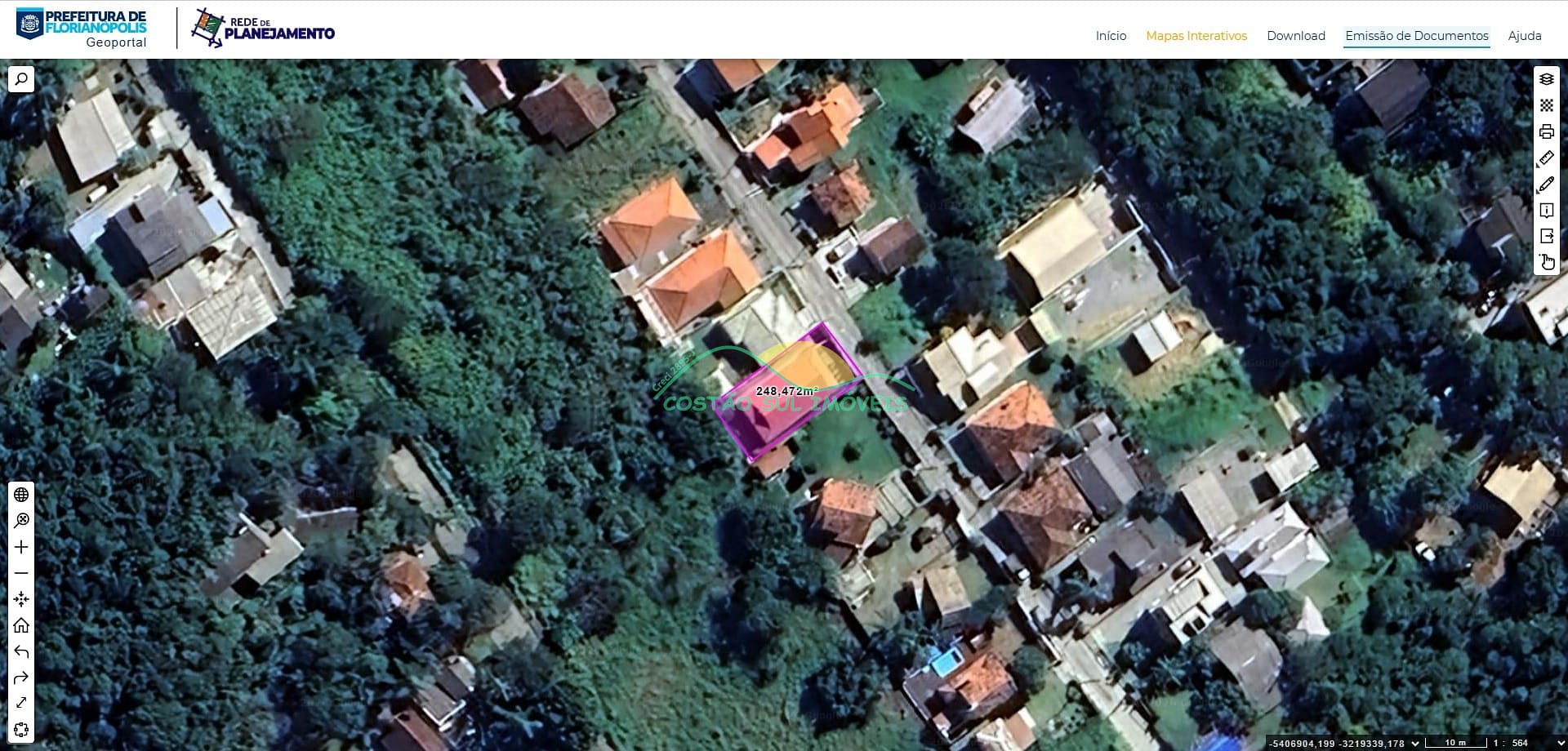Select the ruler measurement tool

pyautogui.click(x=1546, y=158)
